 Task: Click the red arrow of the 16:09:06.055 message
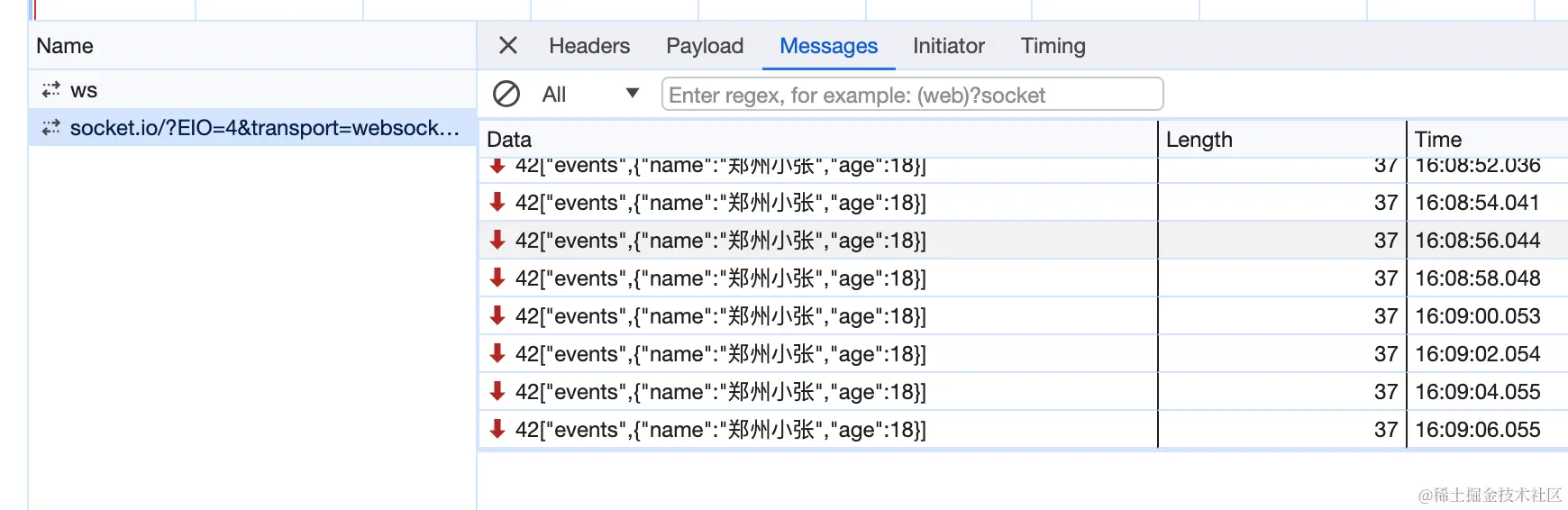coord(497,430)
